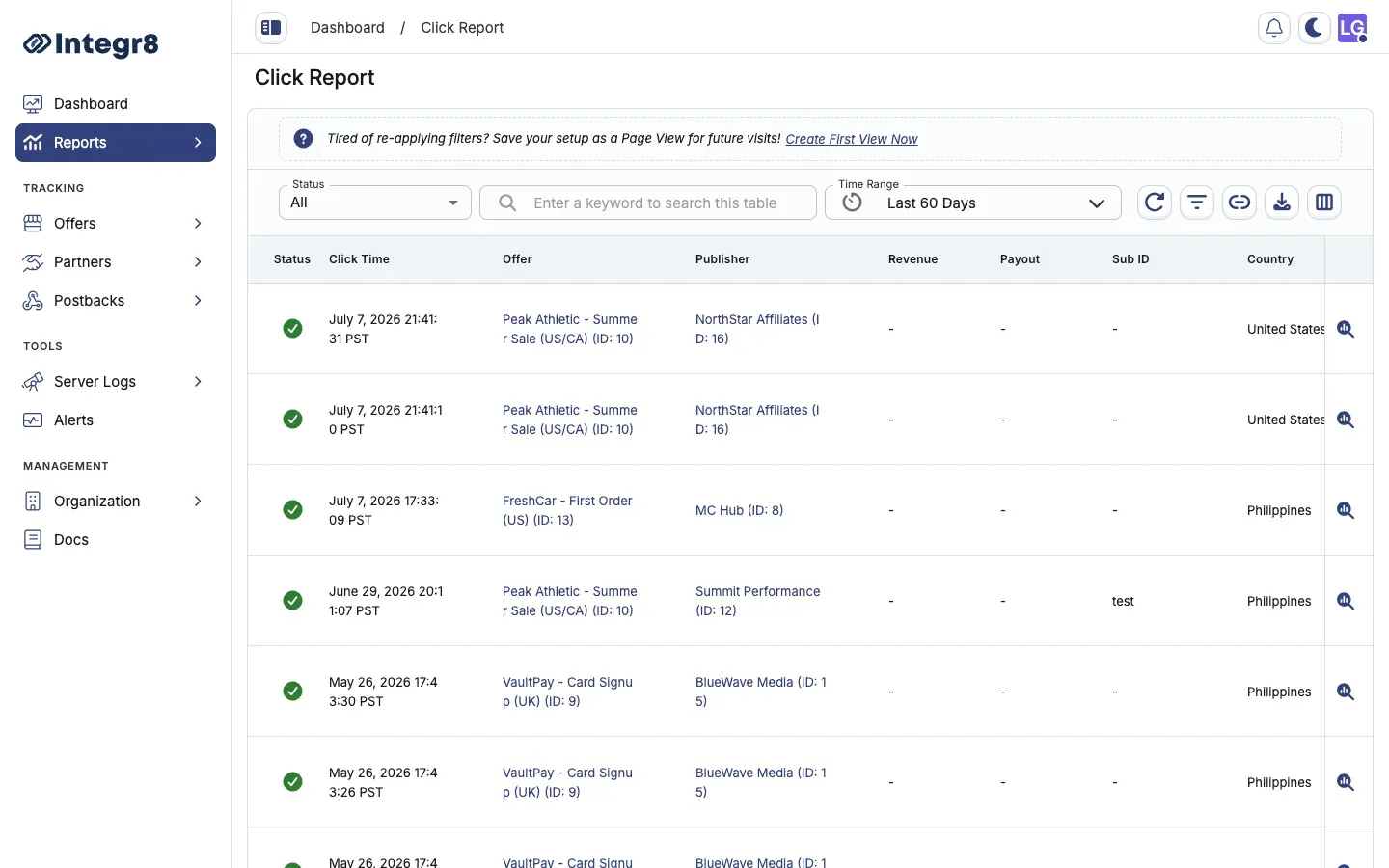
Task: Inspect the May 26 17:43:30 click details
Action: (1346, 692)
